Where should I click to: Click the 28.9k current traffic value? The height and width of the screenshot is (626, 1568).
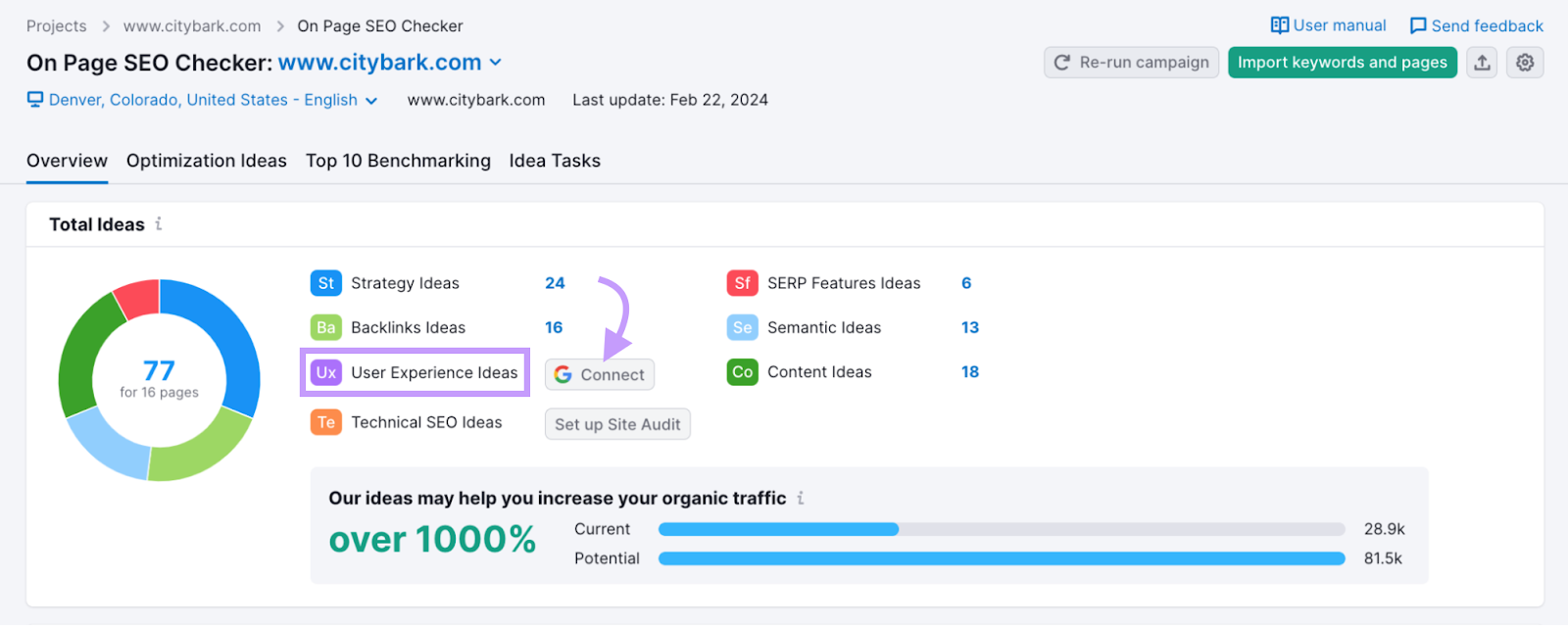point(1384,529)
